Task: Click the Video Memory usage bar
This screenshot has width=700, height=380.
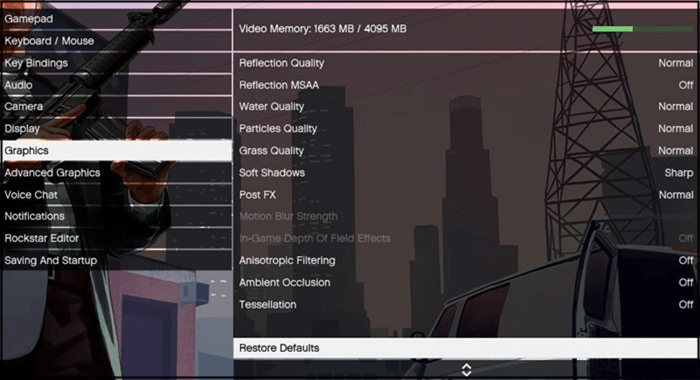Action: point(643,29)
